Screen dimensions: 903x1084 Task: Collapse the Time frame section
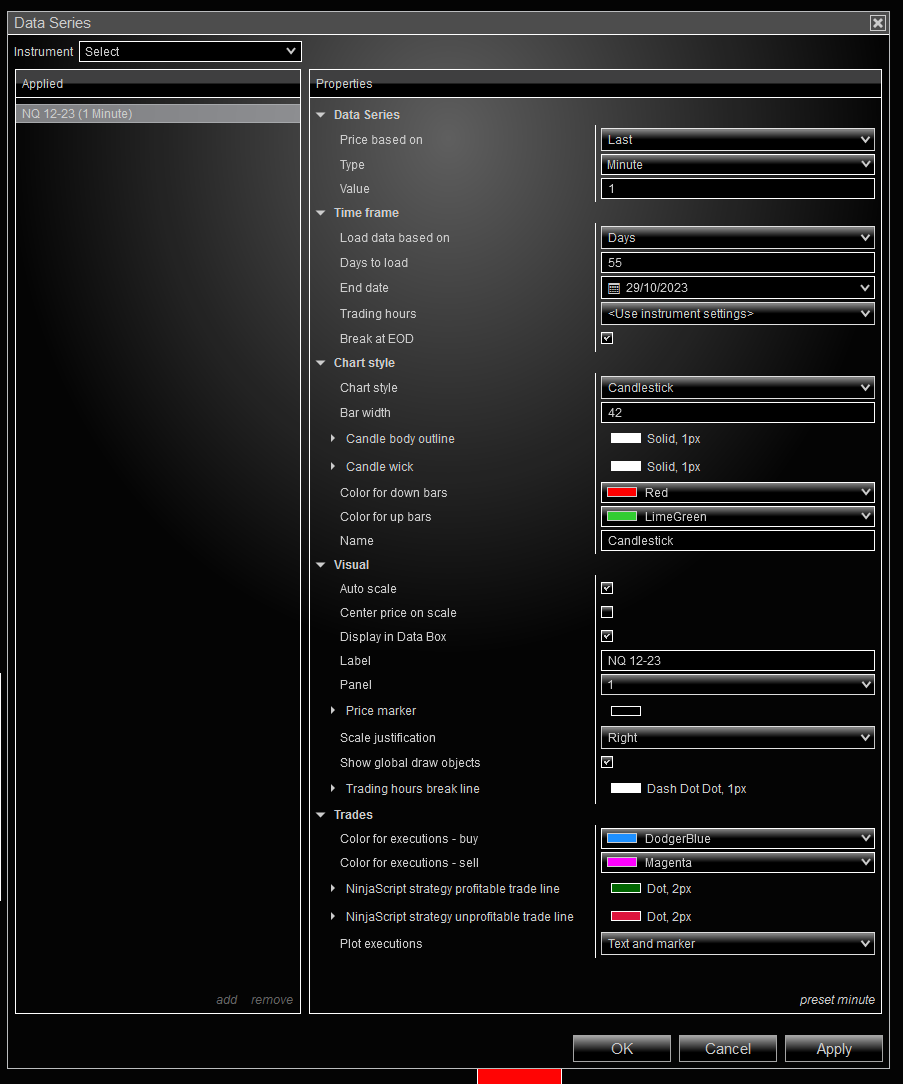coord(321,213)
